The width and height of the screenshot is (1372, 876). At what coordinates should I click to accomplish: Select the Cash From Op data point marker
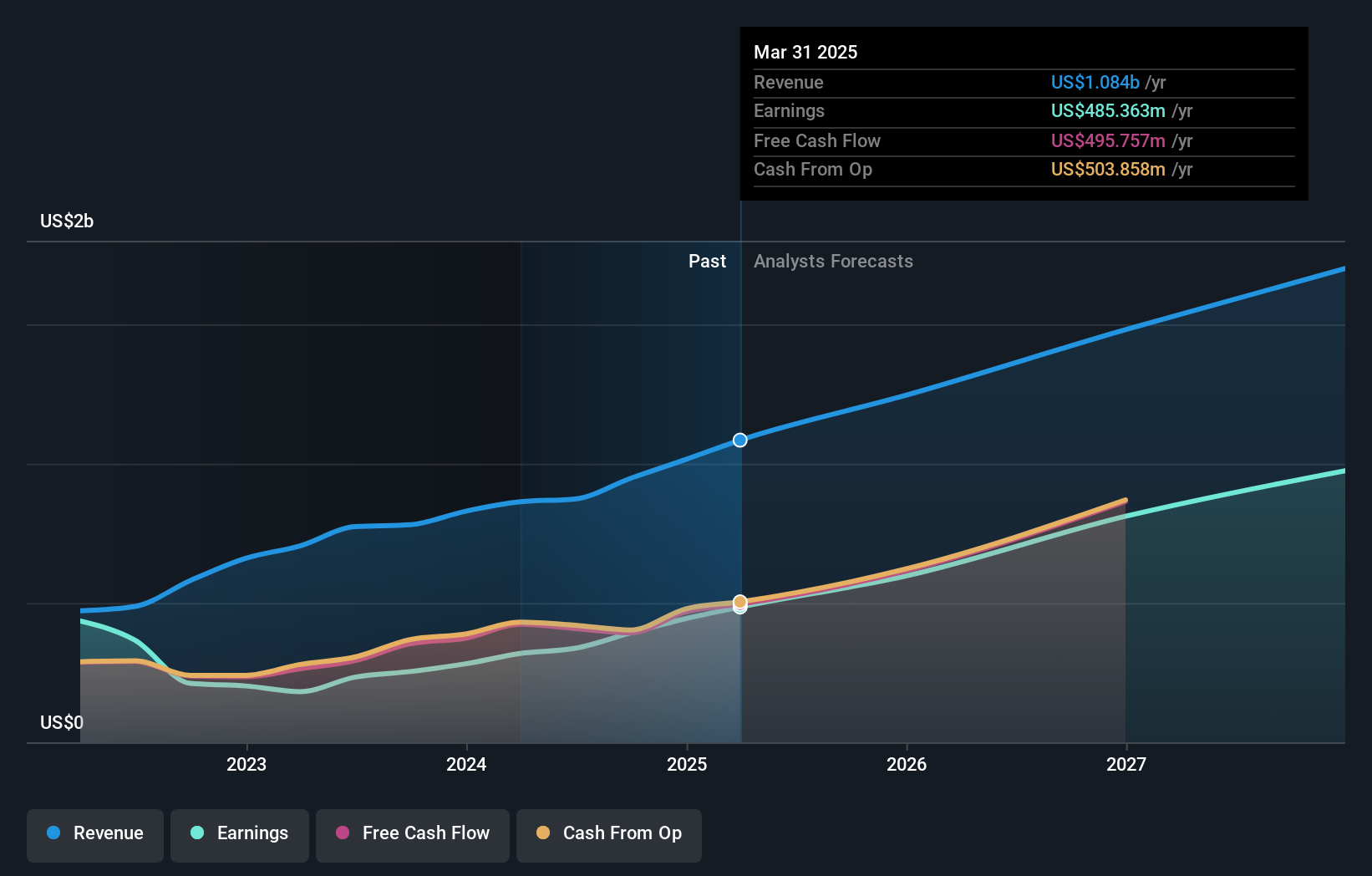click(740, 602)
